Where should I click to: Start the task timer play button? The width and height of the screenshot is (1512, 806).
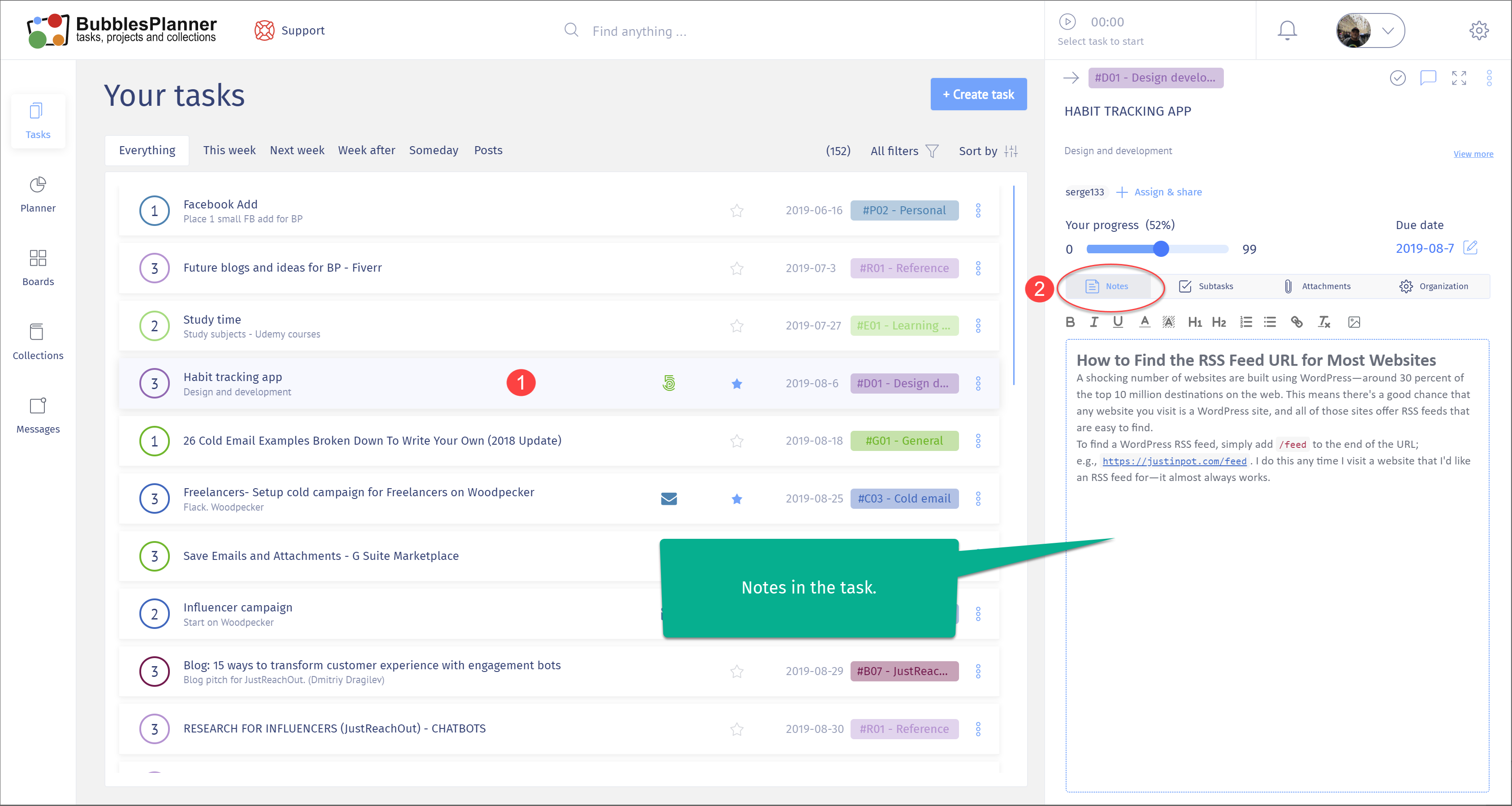[x=1067, y=22]
